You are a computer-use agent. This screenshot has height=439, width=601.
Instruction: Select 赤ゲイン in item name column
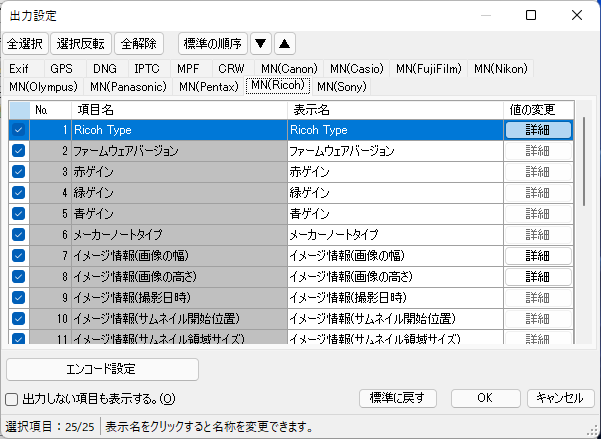click(x=179, y=172)
